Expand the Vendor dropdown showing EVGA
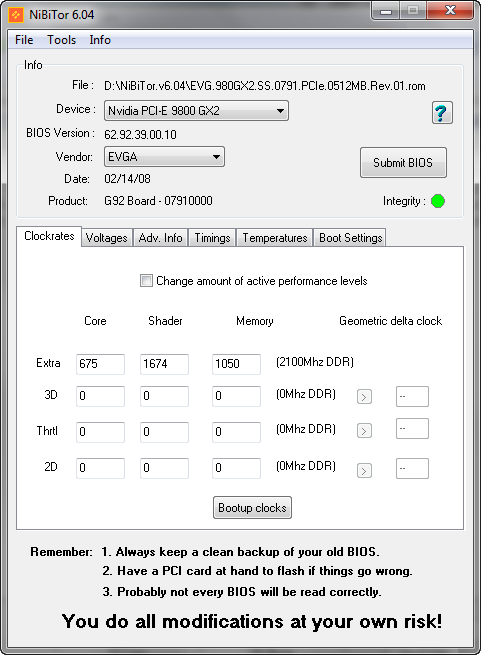481x655 pixels. point(164,157)
